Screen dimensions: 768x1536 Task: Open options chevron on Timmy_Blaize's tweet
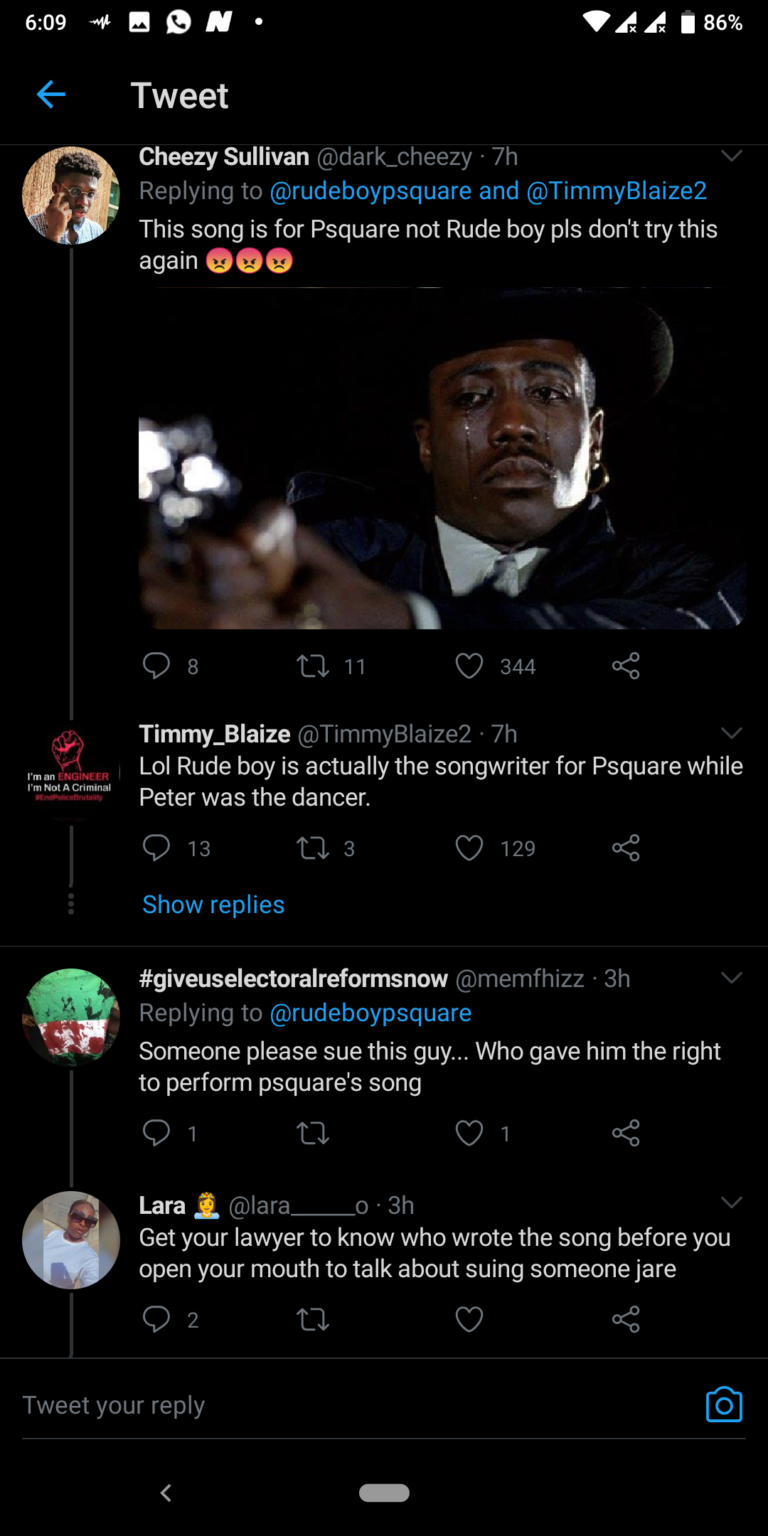click(x=732, y=733)
